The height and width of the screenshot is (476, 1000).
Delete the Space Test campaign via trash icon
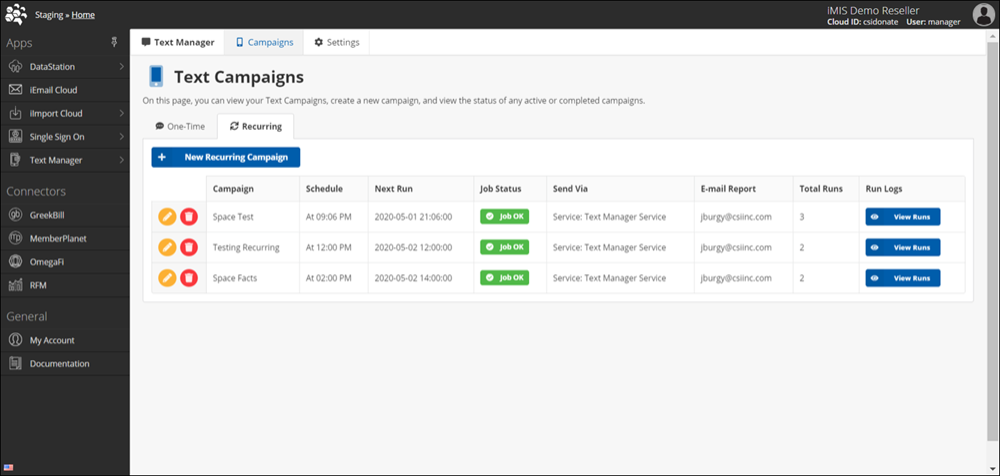point(189,217)
